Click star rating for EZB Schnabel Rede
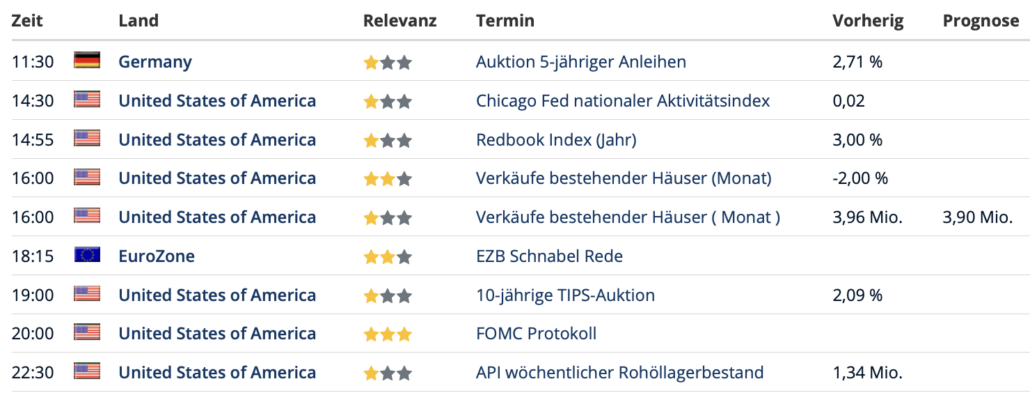The image size is (1030, 393). [x=388, y=257]
